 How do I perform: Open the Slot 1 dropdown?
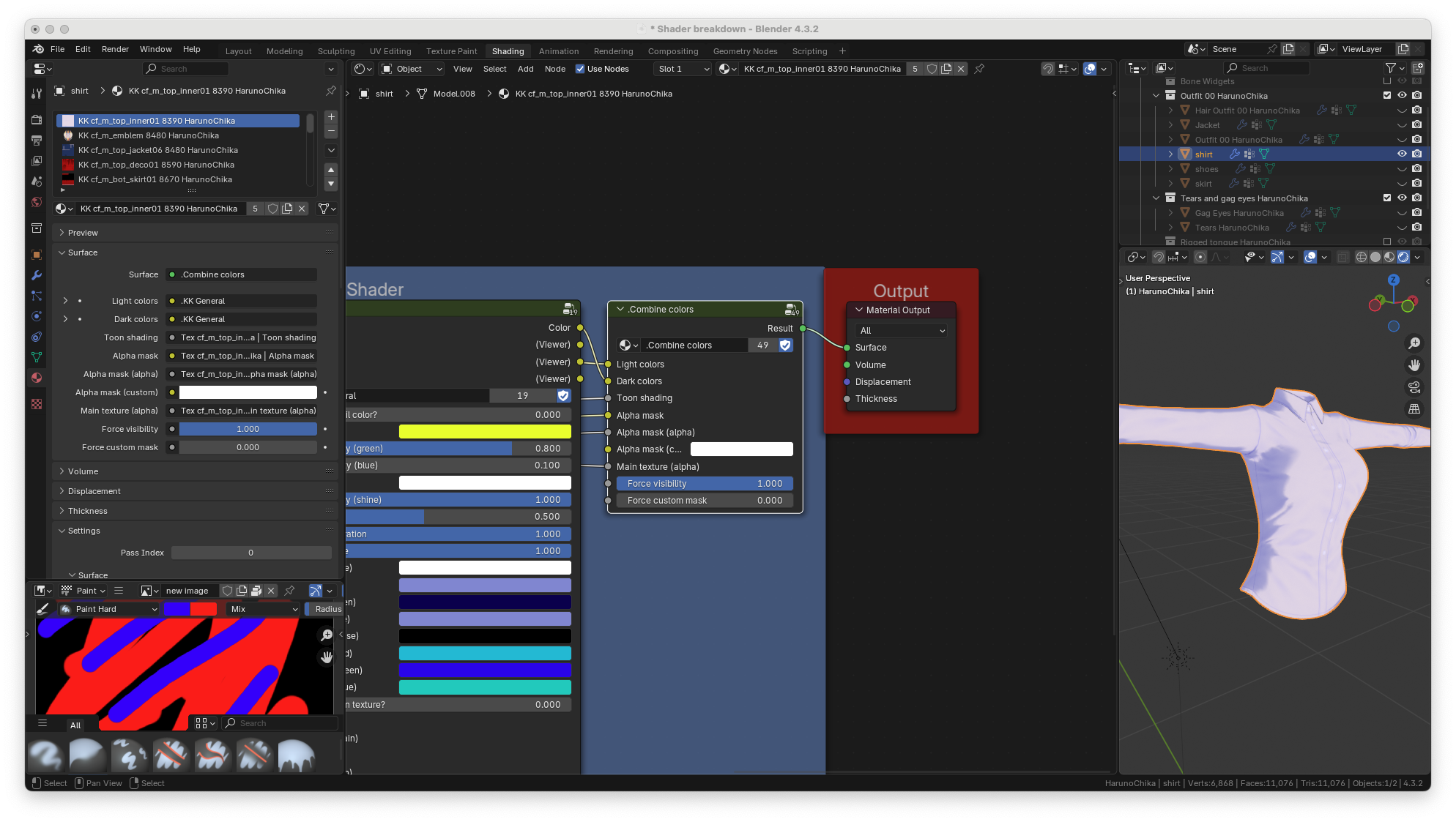(683, 69)
